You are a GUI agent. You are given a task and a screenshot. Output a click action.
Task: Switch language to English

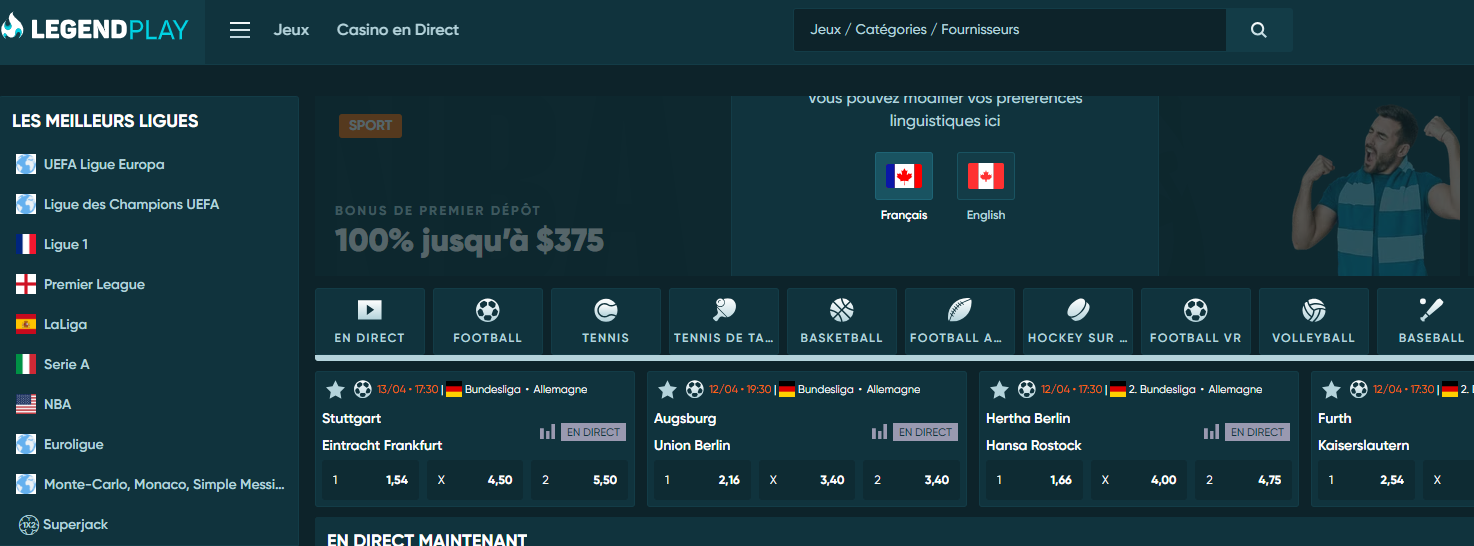click(x=985, y=177)
